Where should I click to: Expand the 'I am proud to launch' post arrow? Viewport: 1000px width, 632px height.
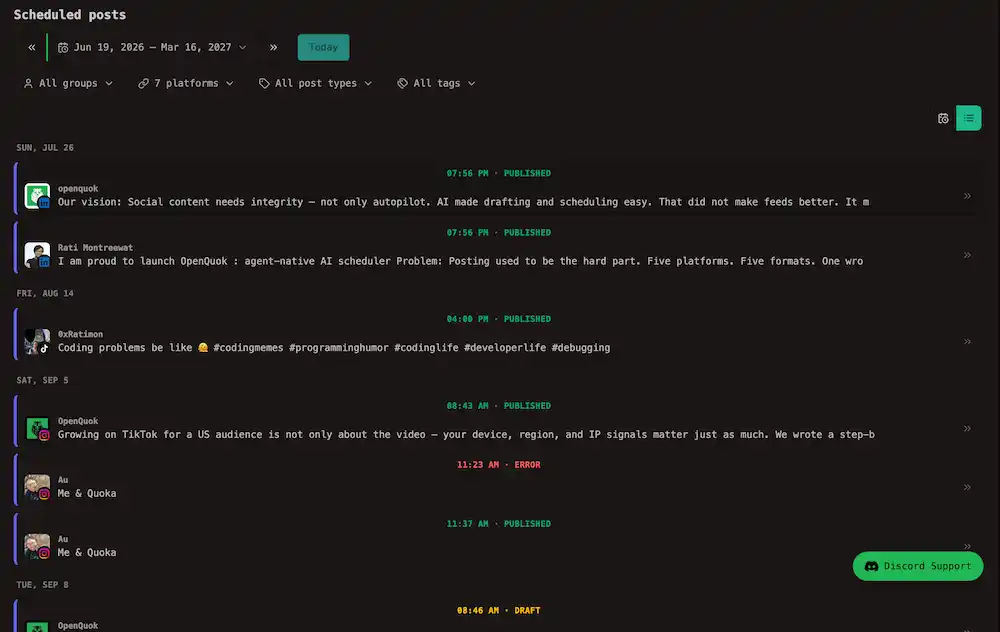(x=967, y=255)
